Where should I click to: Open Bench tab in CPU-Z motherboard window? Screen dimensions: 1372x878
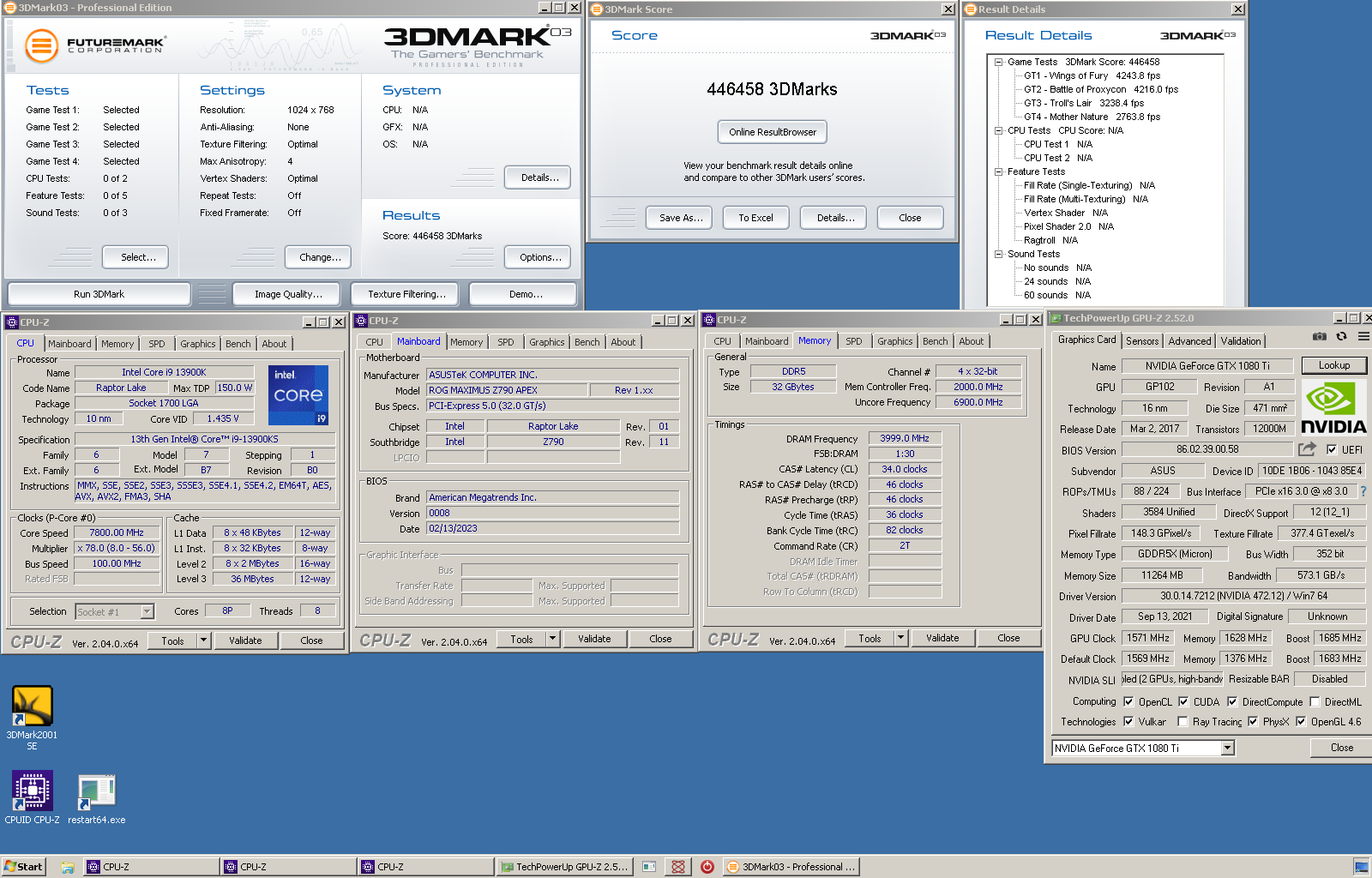[587, 342]
